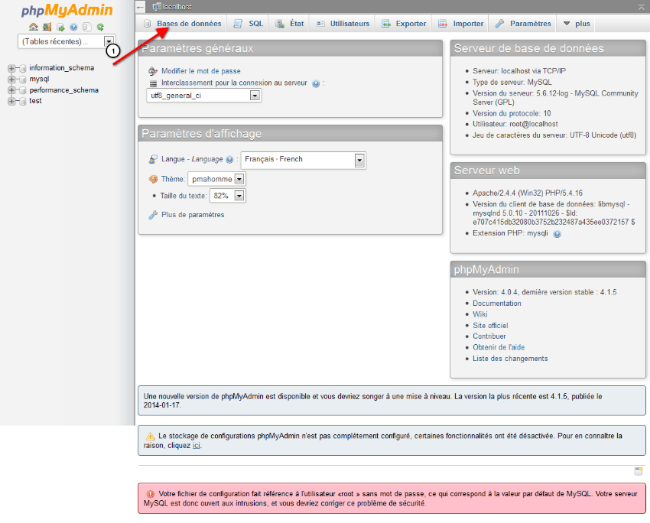Open the Français - French language dropdown
The width and height of the screenshot is (650, 523).
(x=303, y=160)
